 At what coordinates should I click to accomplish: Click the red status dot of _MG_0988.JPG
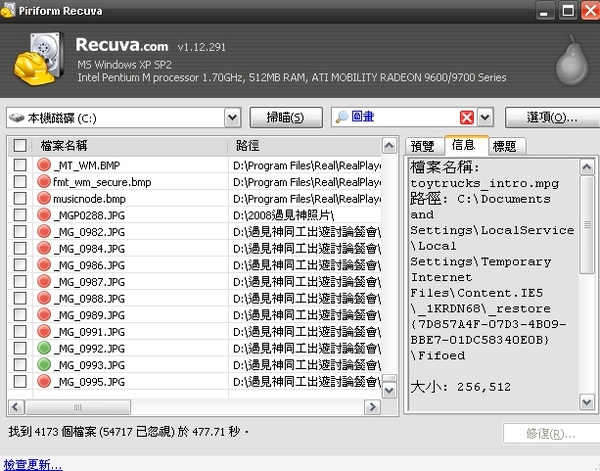pos(44,298)
